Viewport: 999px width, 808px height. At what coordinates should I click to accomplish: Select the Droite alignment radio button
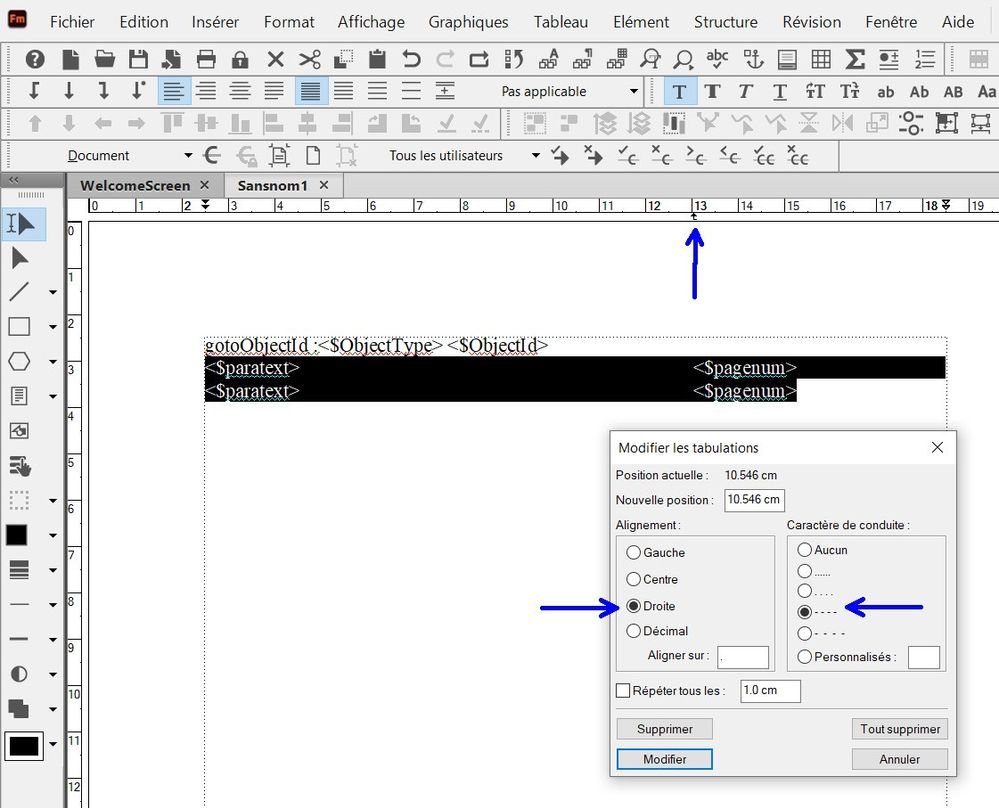[634, 605]
